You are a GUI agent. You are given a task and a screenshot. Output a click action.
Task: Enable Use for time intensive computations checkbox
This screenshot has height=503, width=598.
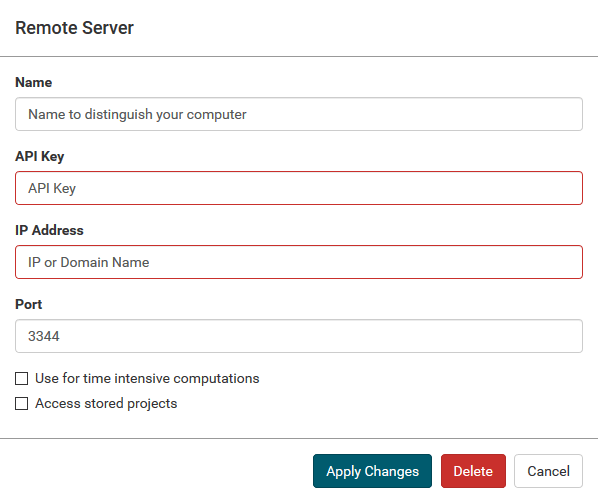click(x=21, y=379)
